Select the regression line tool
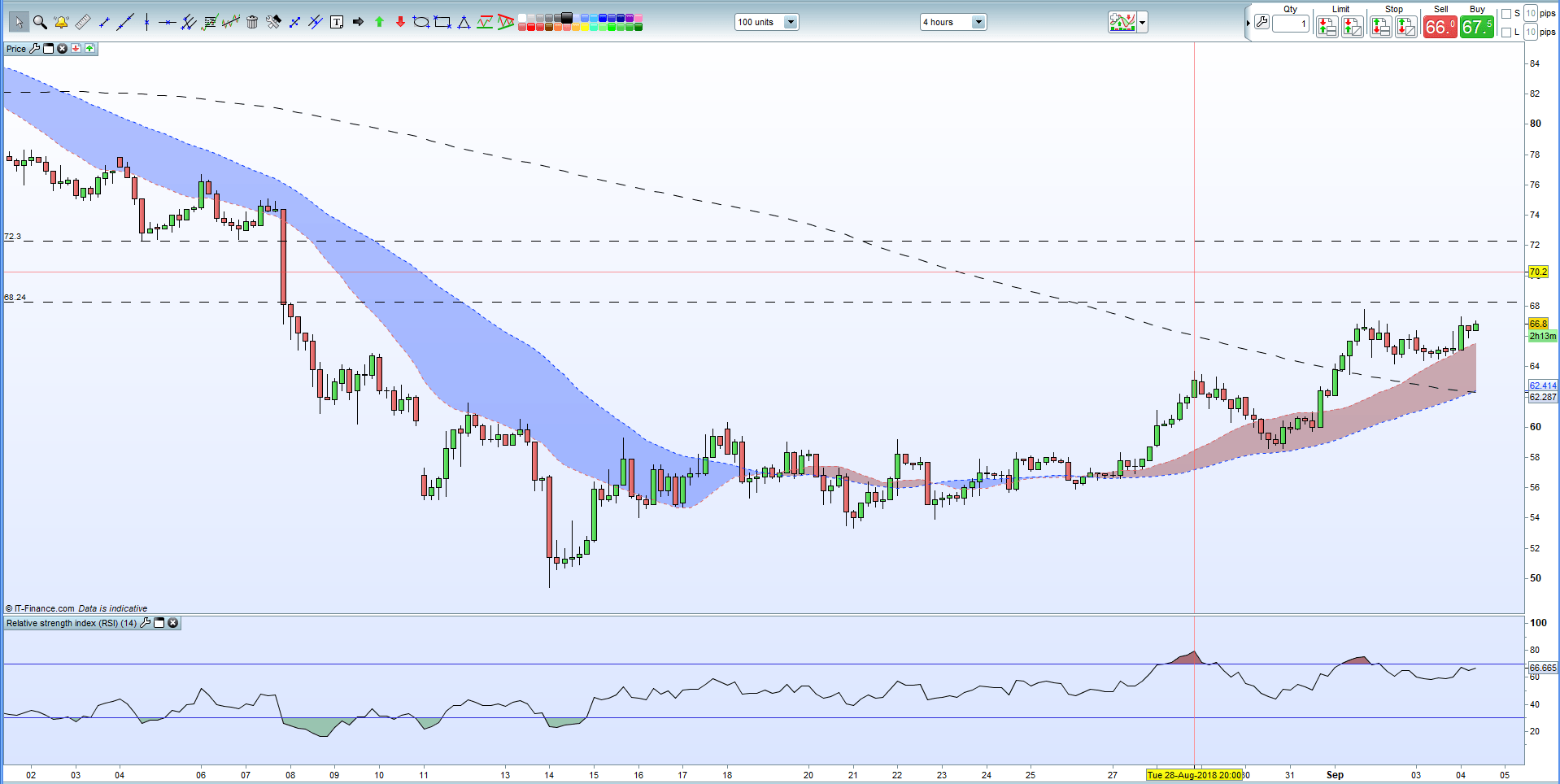This screenshot has width=1560, height=784. tap(231, 22)
